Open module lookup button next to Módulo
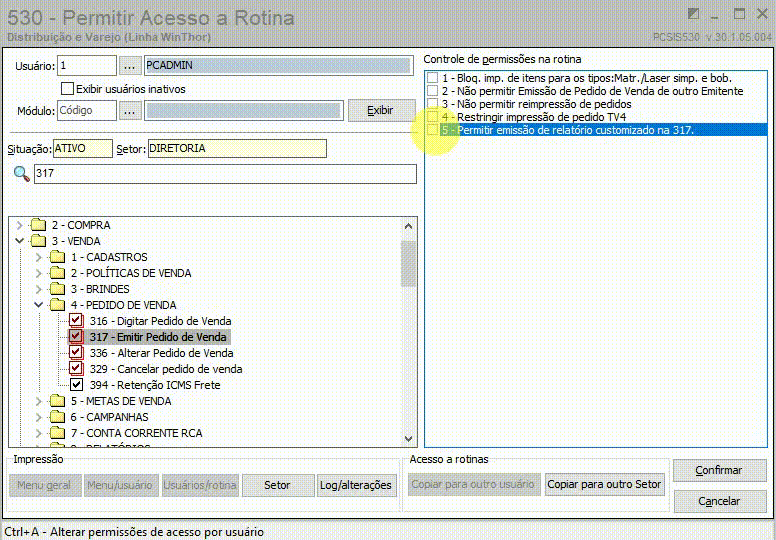This screenshot has width=776, height=540. point(130,111)
